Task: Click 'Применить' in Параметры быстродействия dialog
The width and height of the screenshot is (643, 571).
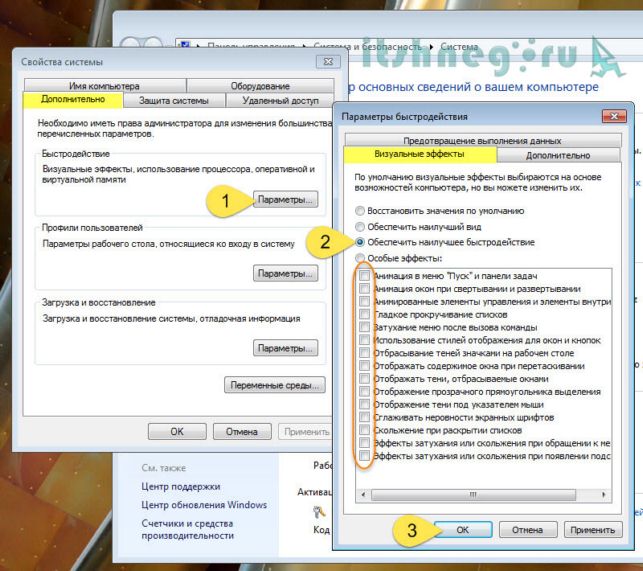Action: point(593,530)
